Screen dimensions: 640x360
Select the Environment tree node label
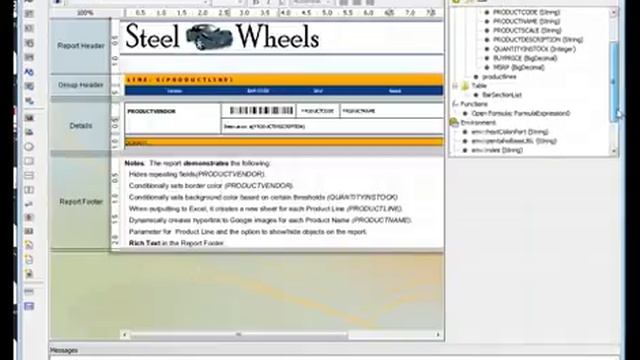pyautogui.click(x=478, y=122)
